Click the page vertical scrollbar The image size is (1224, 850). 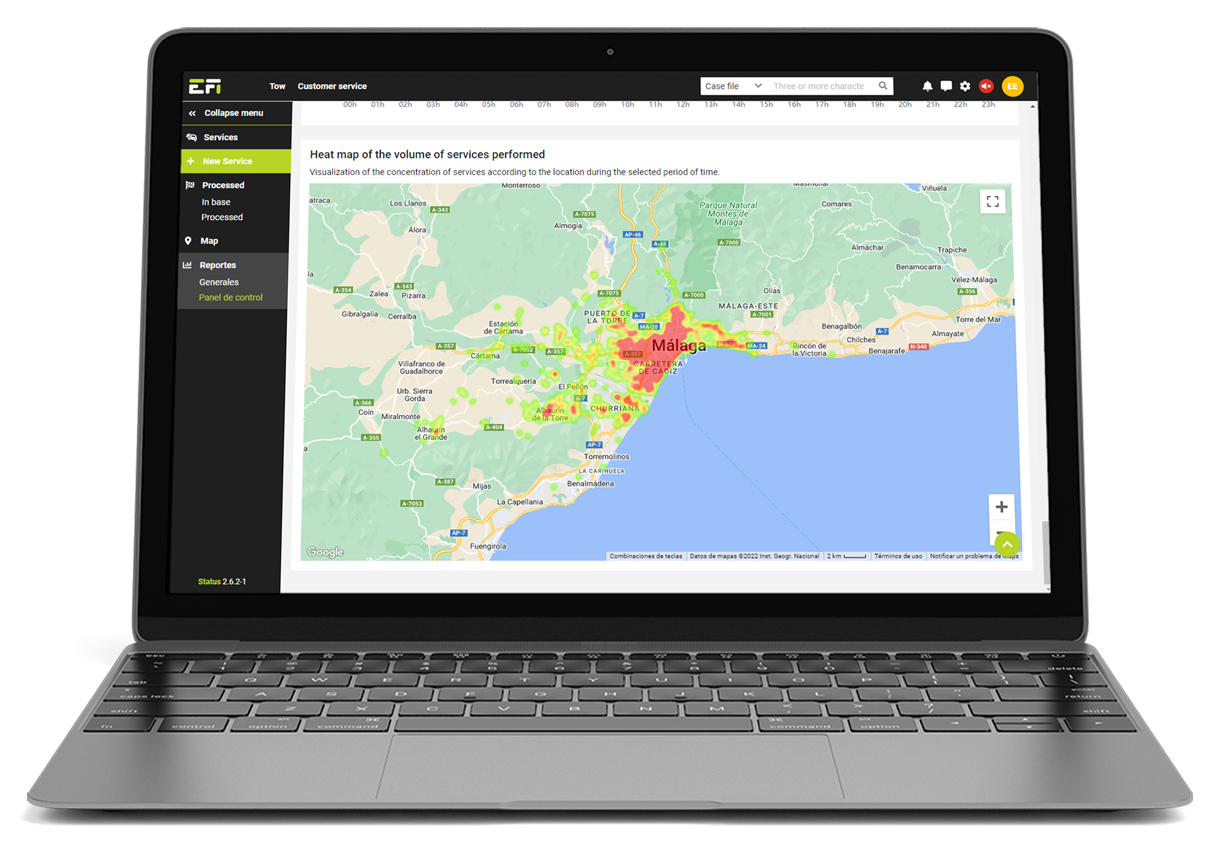point(1043,550)
